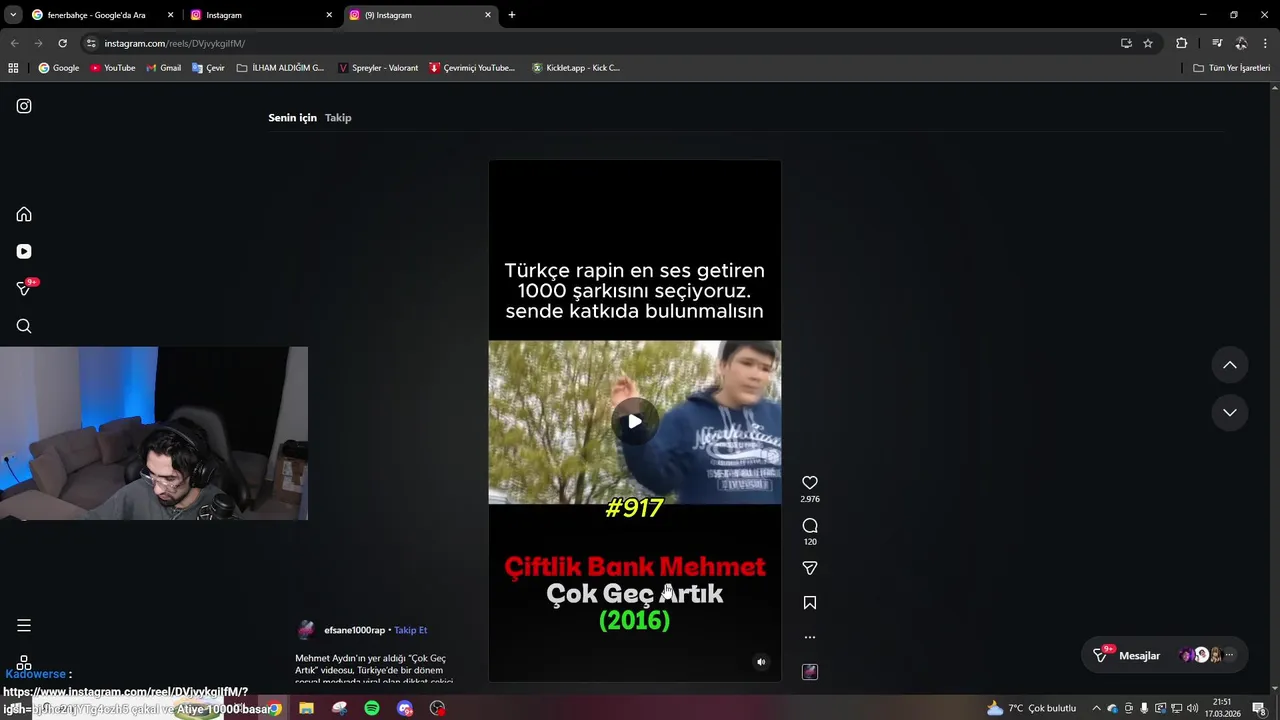Open clock showing 21:51

click(x=1222, y=708)
